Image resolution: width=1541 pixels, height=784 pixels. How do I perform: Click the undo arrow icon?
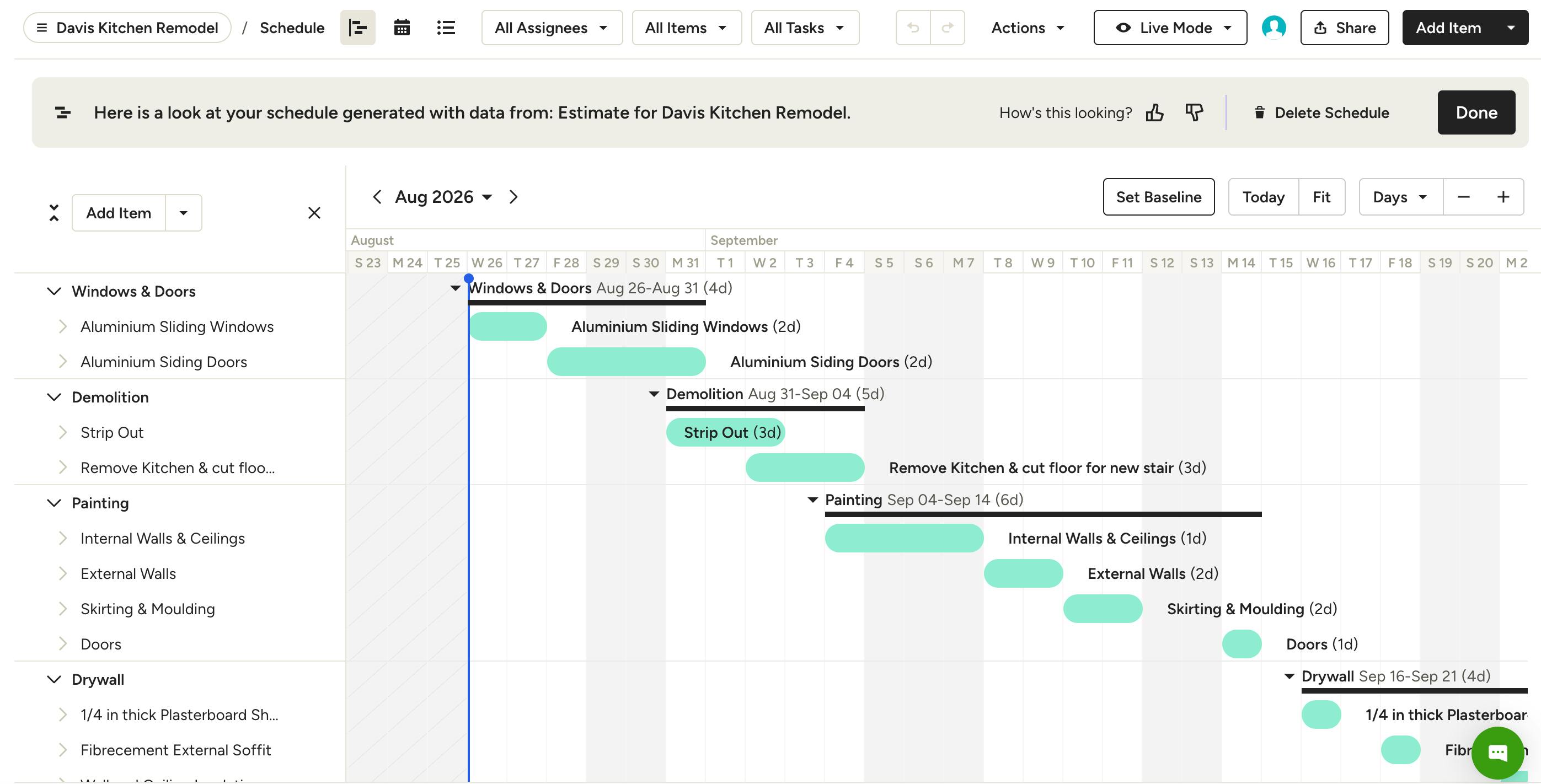click(x=913, y=28)
